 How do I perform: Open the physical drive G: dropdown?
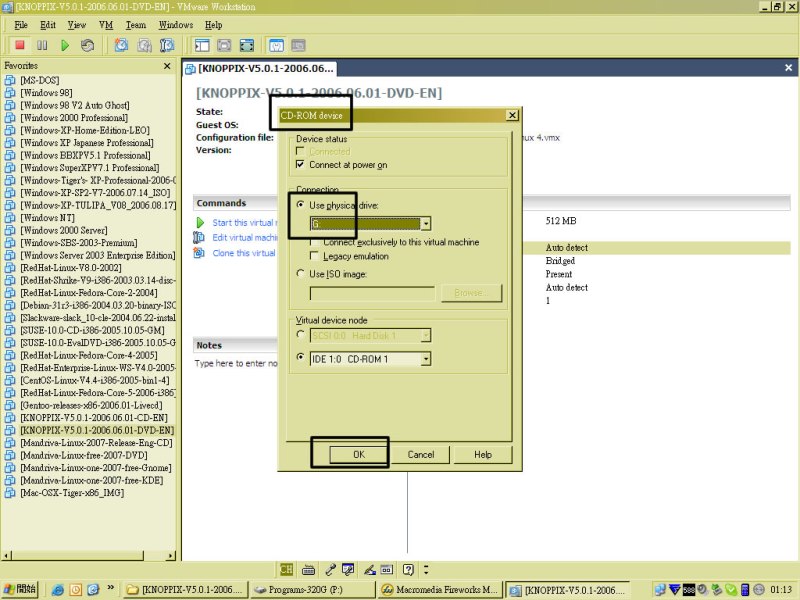coord(426,223)
